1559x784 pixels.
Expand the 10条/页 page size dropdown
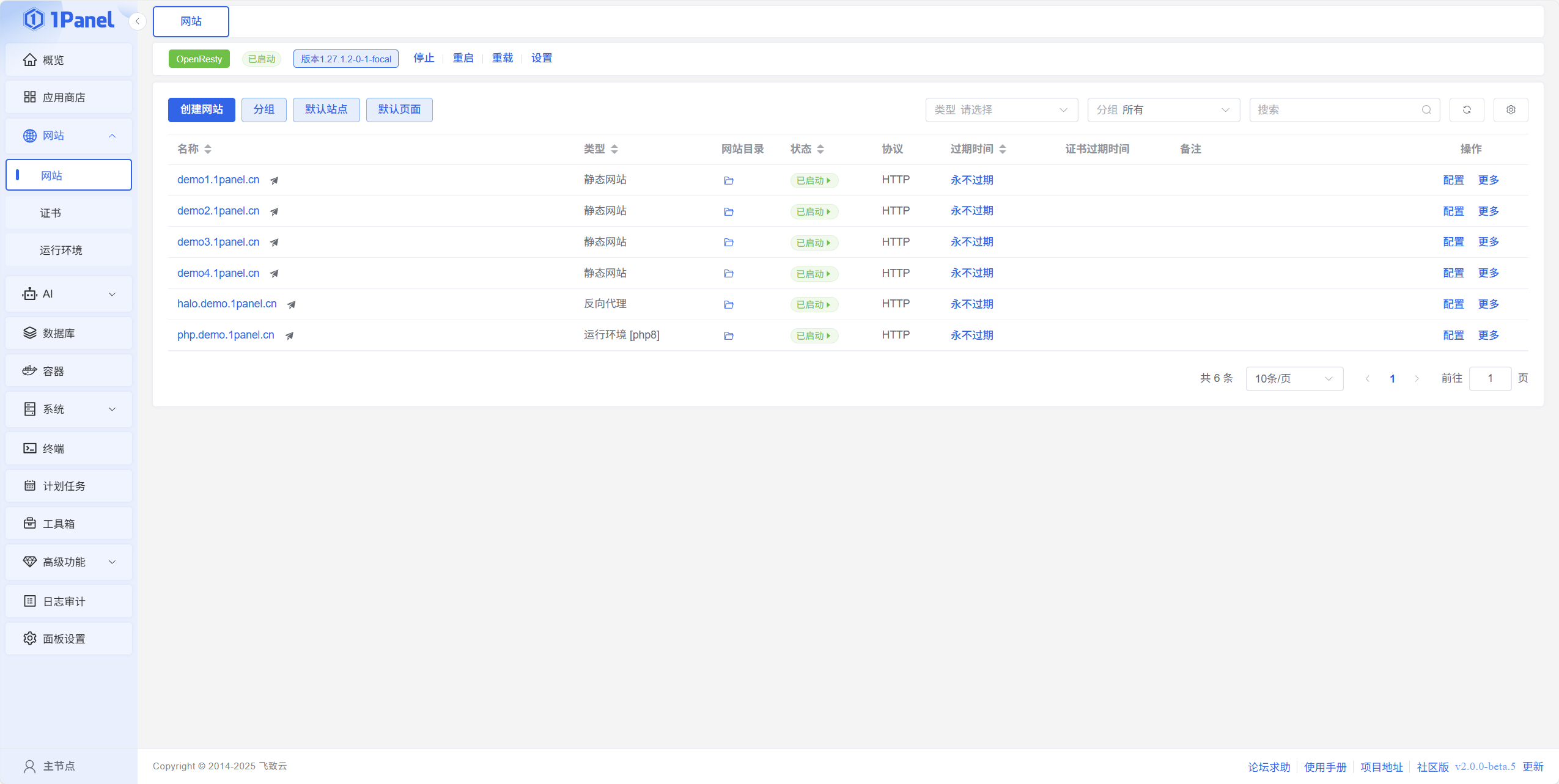click(x=1294, y=379)
